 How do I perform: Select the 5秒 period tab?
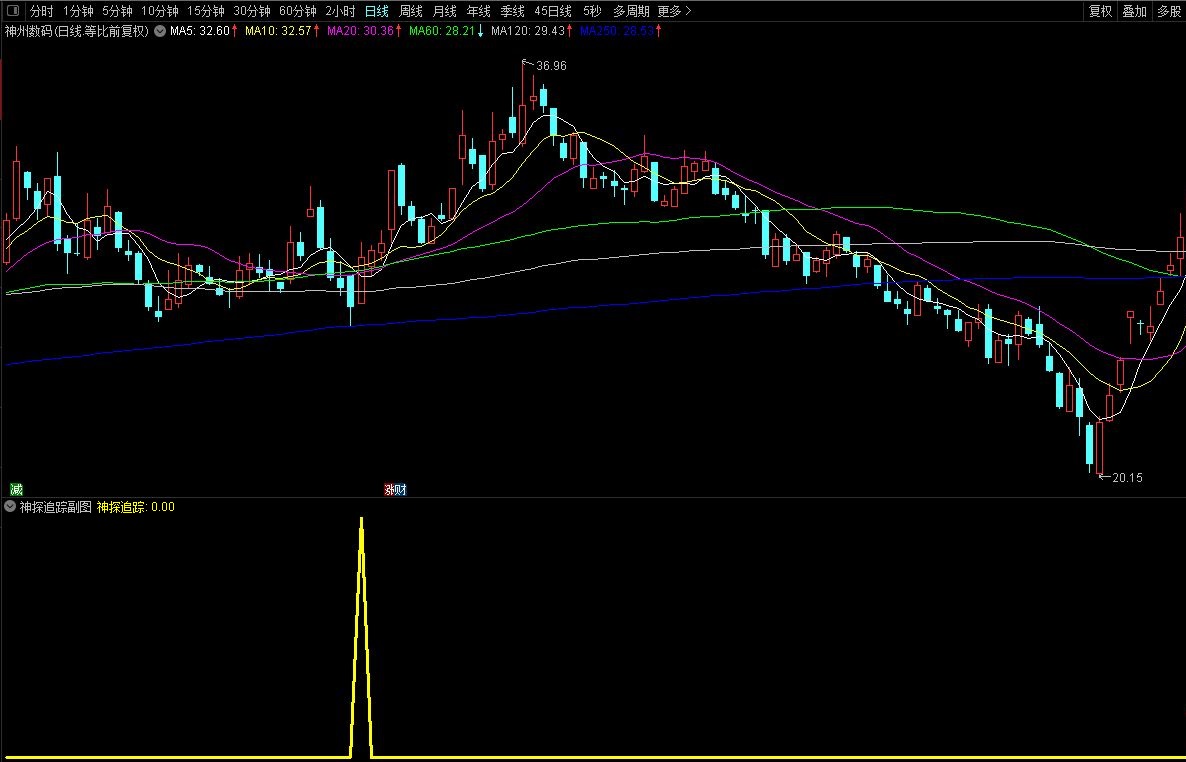pos(592,11)
